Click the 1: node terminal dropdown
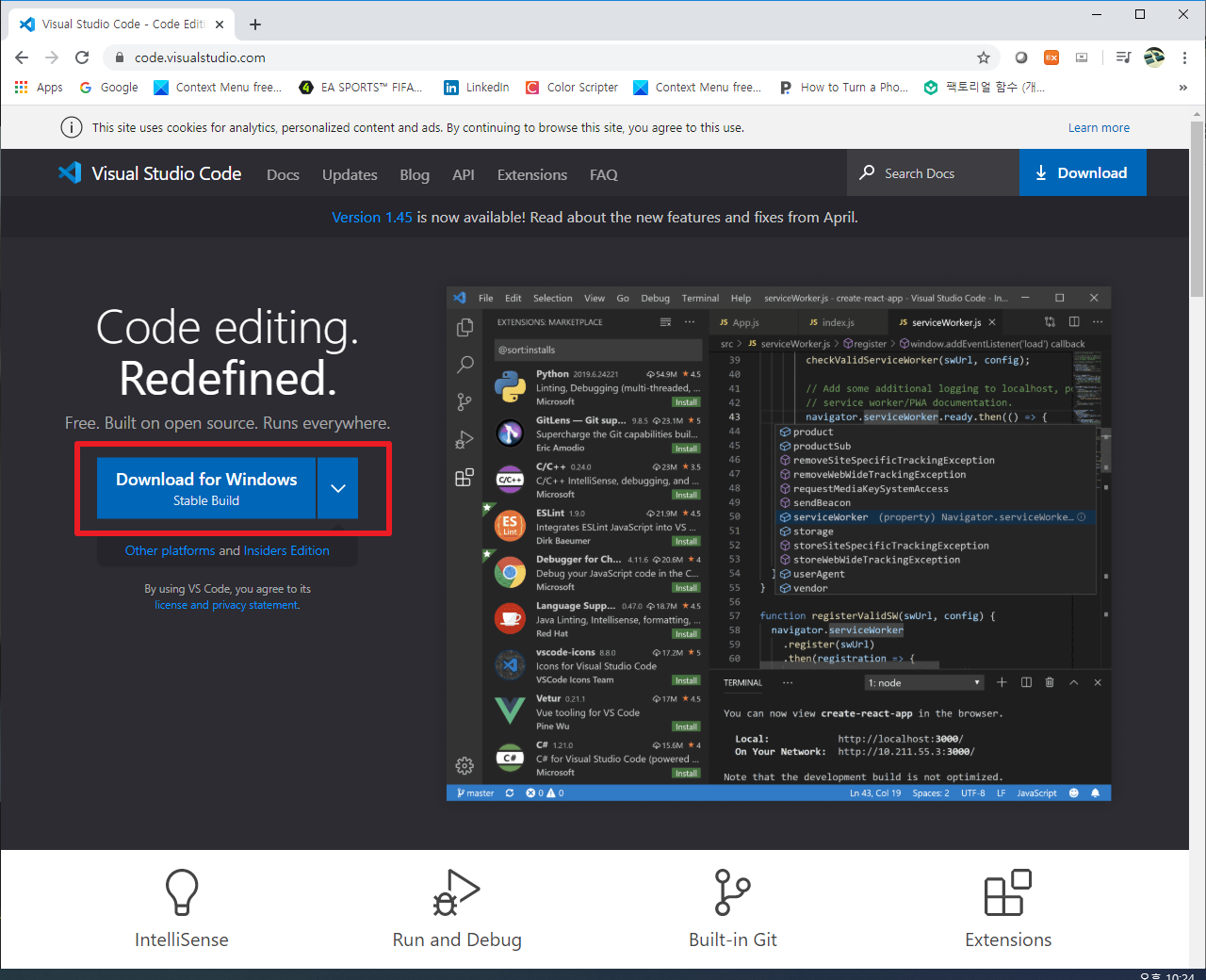Image resolution: width=1206 pixels, height=980 pixels. 924,682
